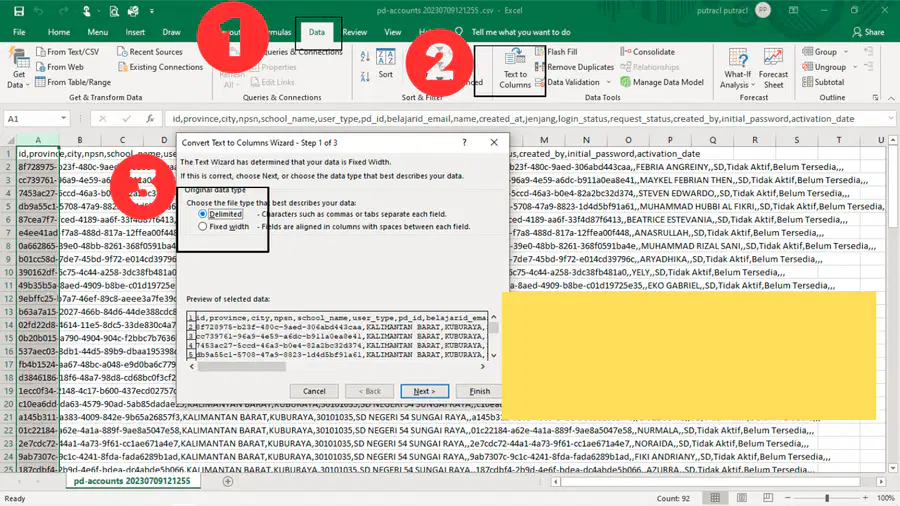Image resolution: width=900 pixels, height=506 pixels.
Task: Click the Ungroup outline icon
Action: 808,67
